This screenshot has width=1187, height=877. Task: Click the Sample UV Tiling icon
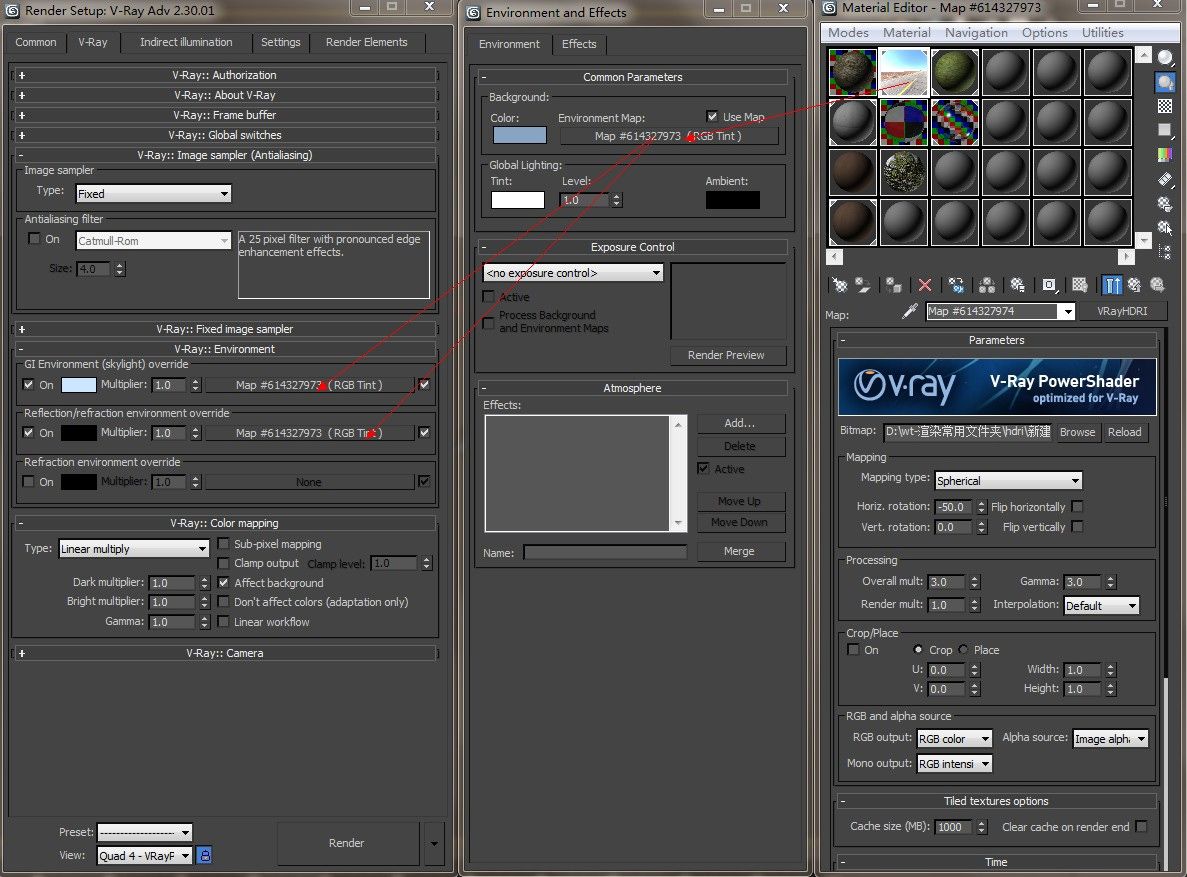click(x=1166, y=130)
